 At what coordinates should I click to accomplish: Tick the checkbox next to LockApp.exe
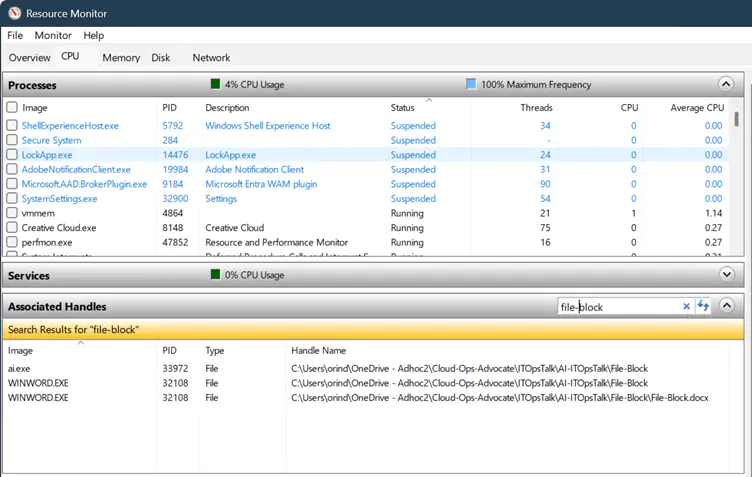point(12,155)
